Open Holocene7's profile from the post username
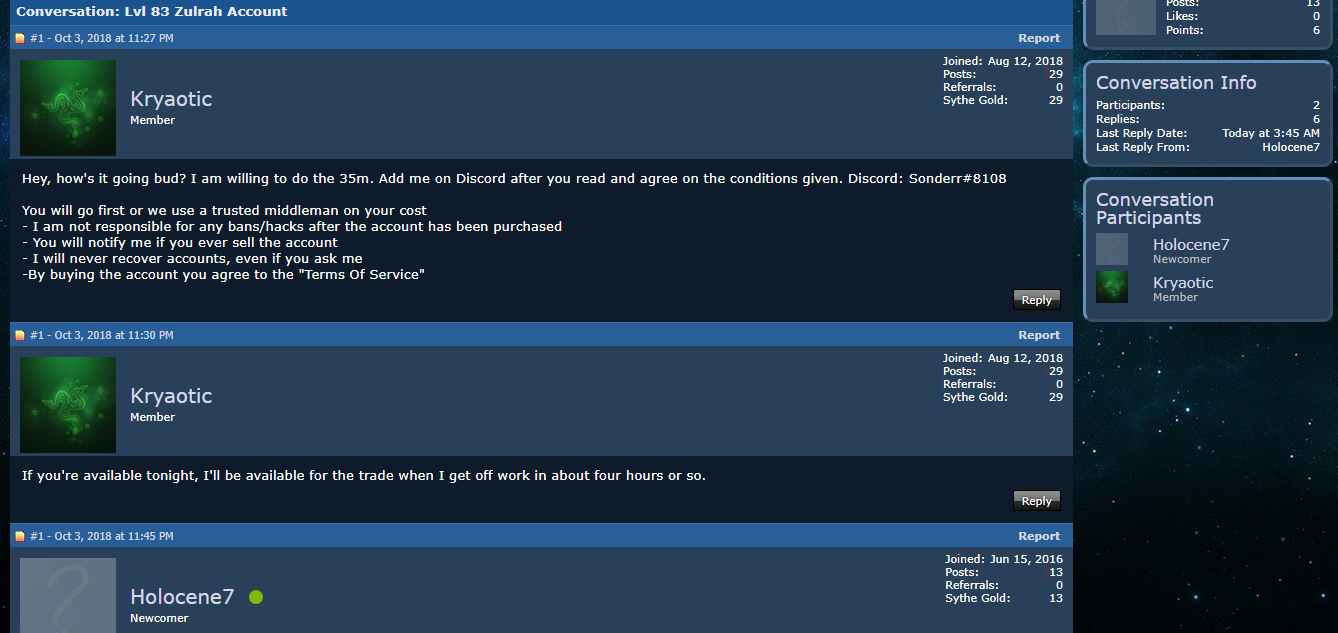Image resolution: width=1338 pixels, height=633 pixels. [x=182, y=597]
